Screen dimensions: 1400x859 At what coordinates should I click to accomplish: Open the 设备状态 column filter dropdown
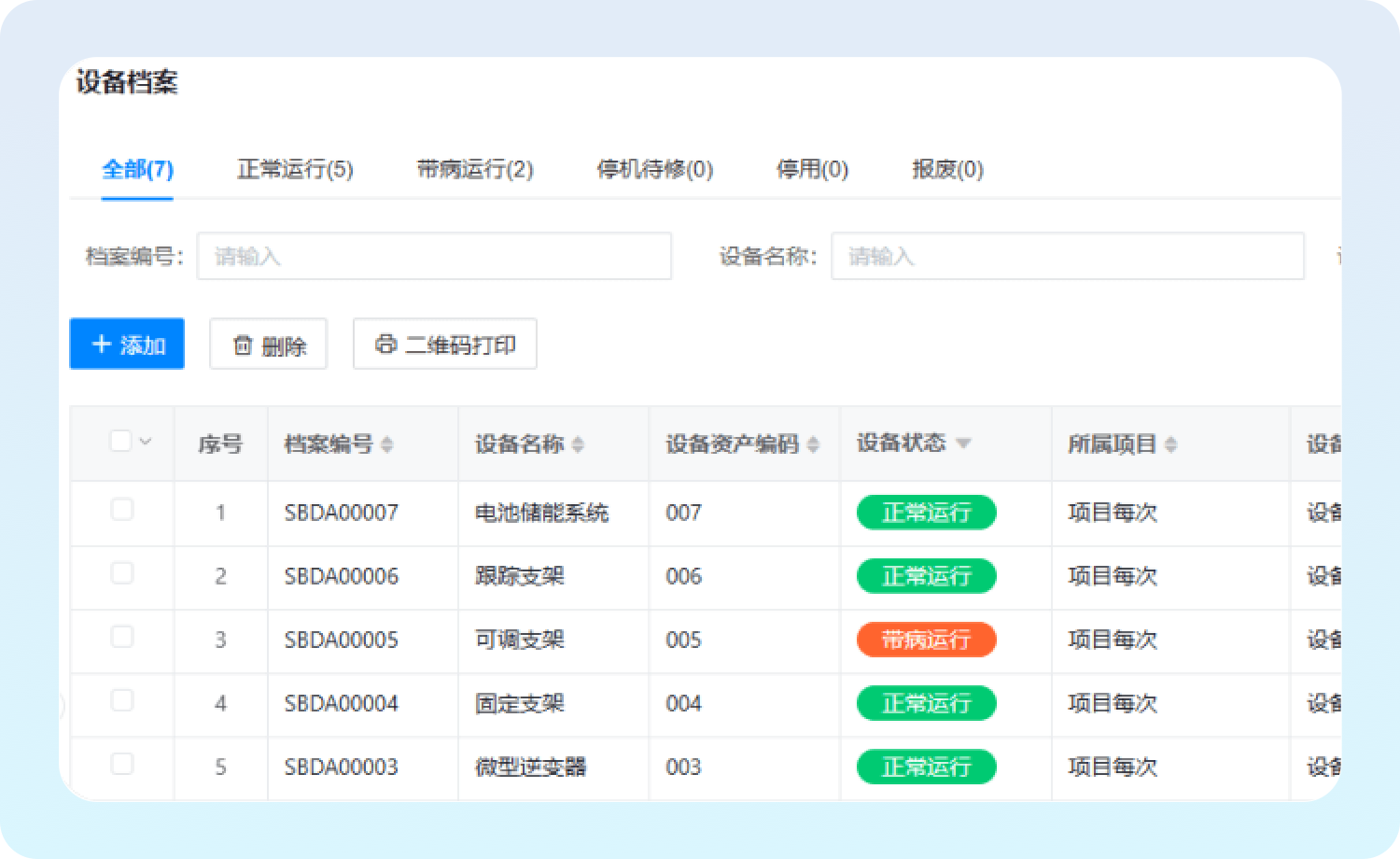coord(963,444)
